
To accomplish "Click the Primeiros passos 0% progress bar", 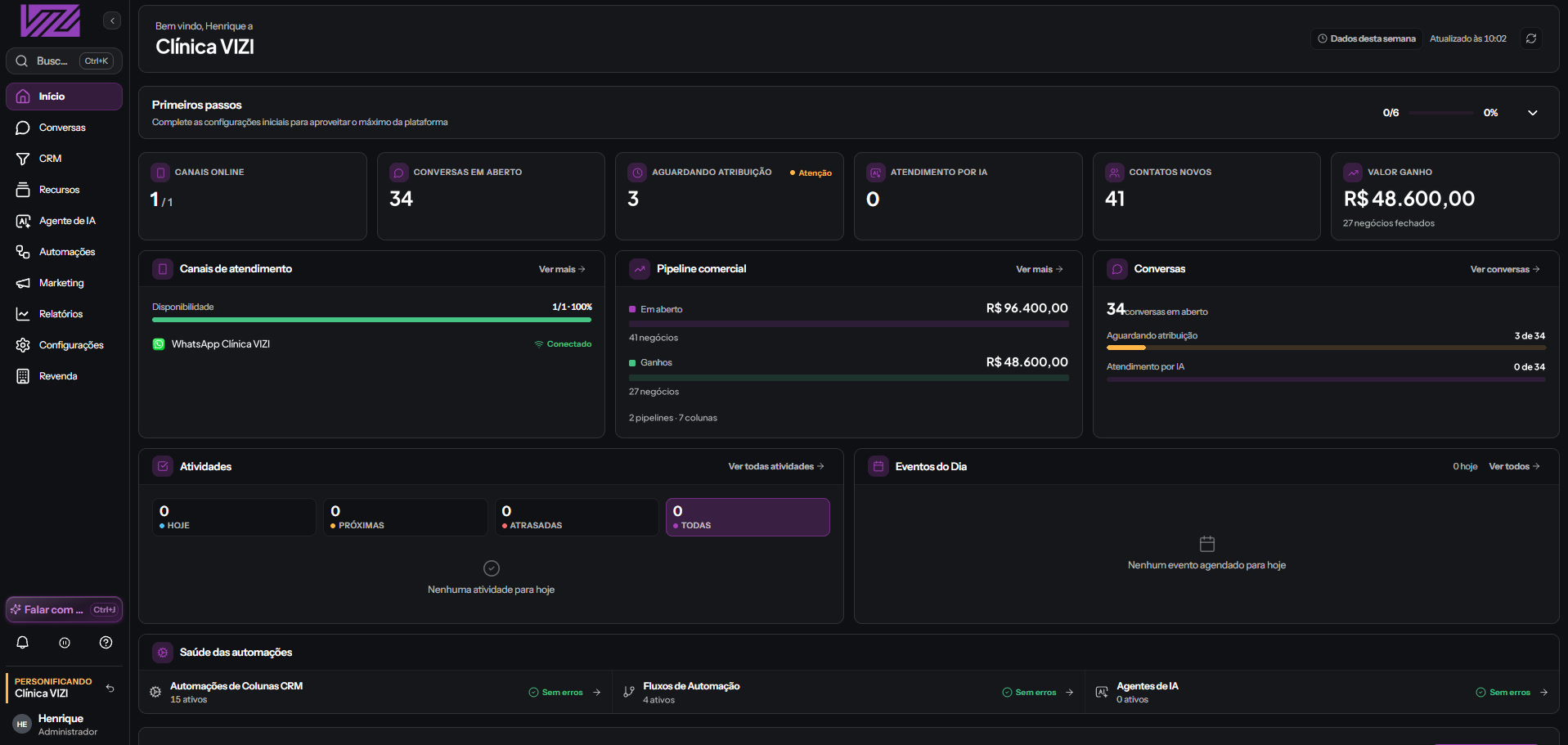I will pos(1440,113).
